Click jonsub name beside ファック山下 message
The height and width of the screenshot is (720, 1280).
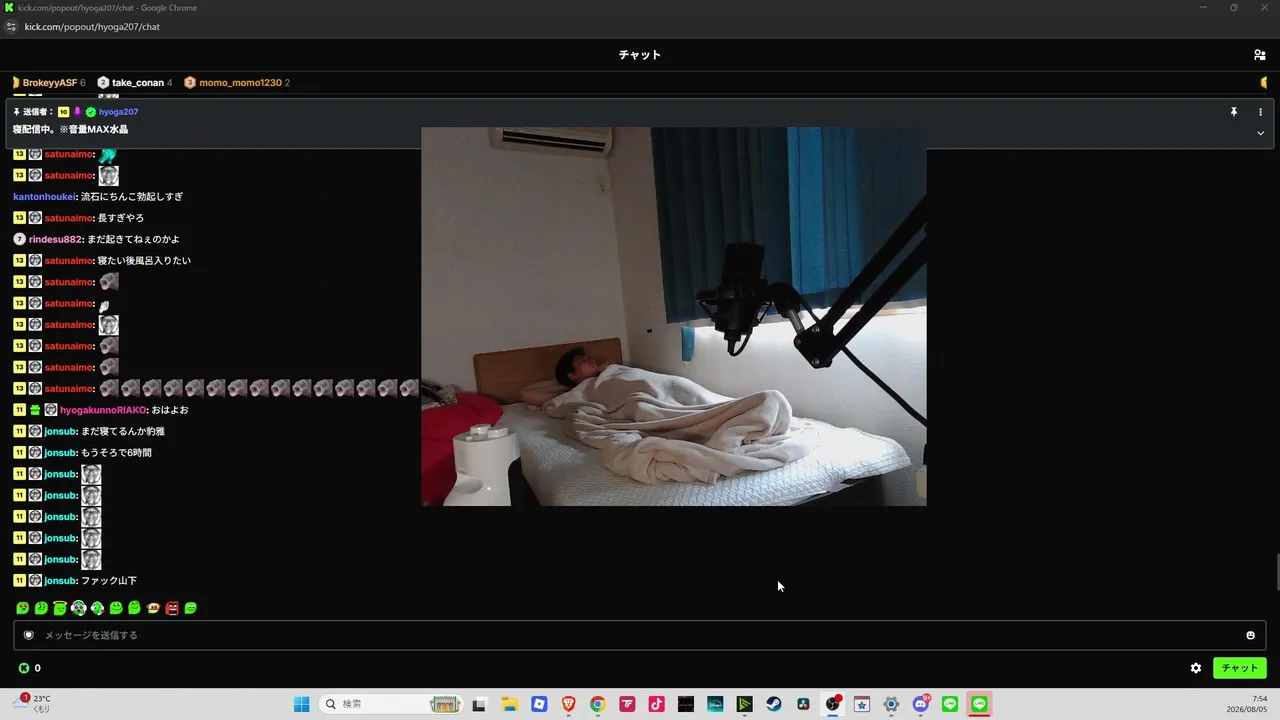point(60,581)
